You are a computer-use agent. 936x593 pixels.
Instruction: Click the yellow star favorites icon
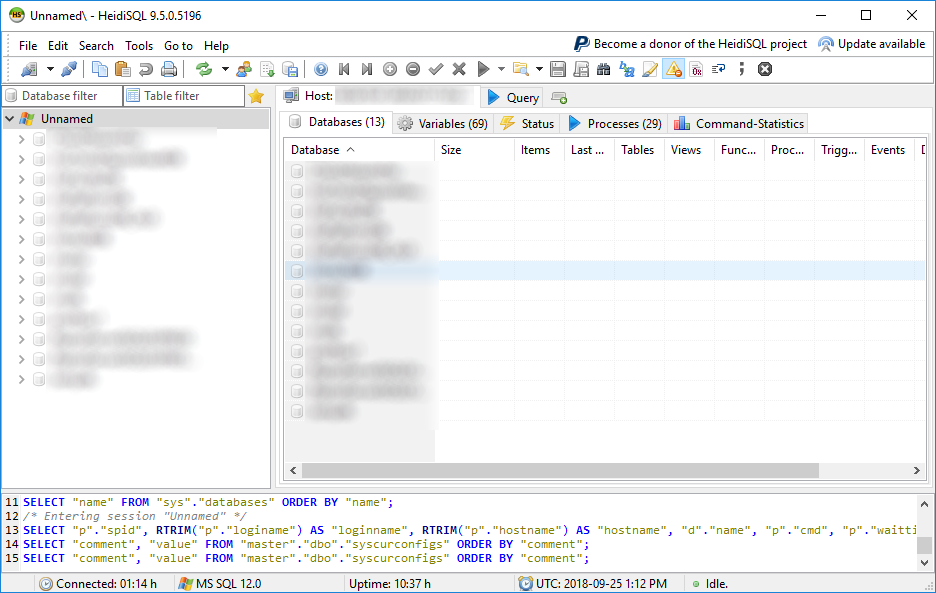point(256,96)
